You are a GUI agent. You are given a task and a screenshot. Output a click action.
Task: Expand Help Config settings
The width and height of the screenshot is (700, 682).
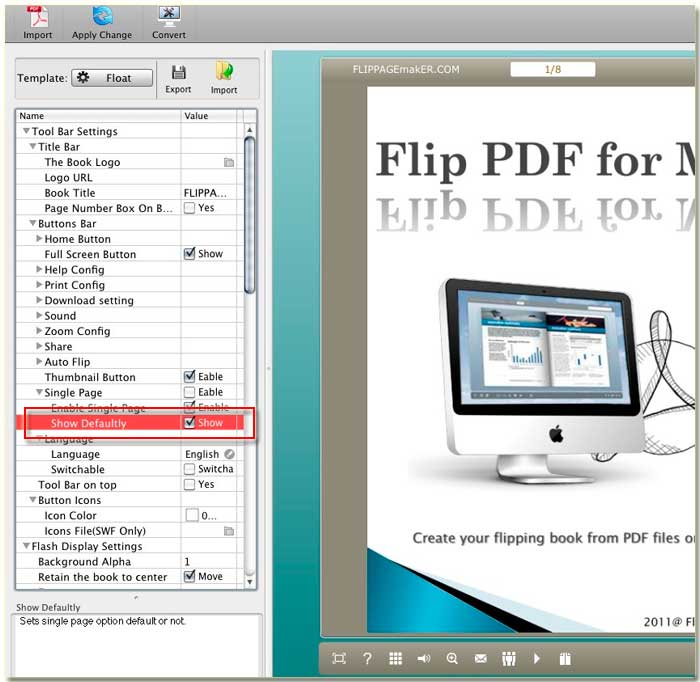(39, 270)
